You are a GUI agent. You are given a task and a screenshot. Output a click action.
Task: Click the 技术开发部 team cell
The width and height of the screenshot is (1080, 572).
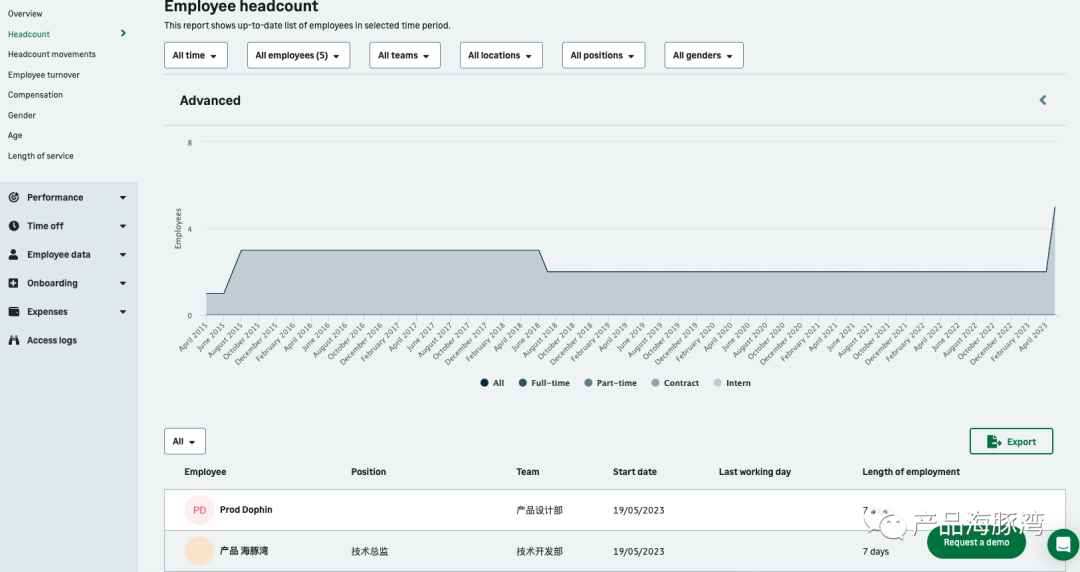[539, 551]
